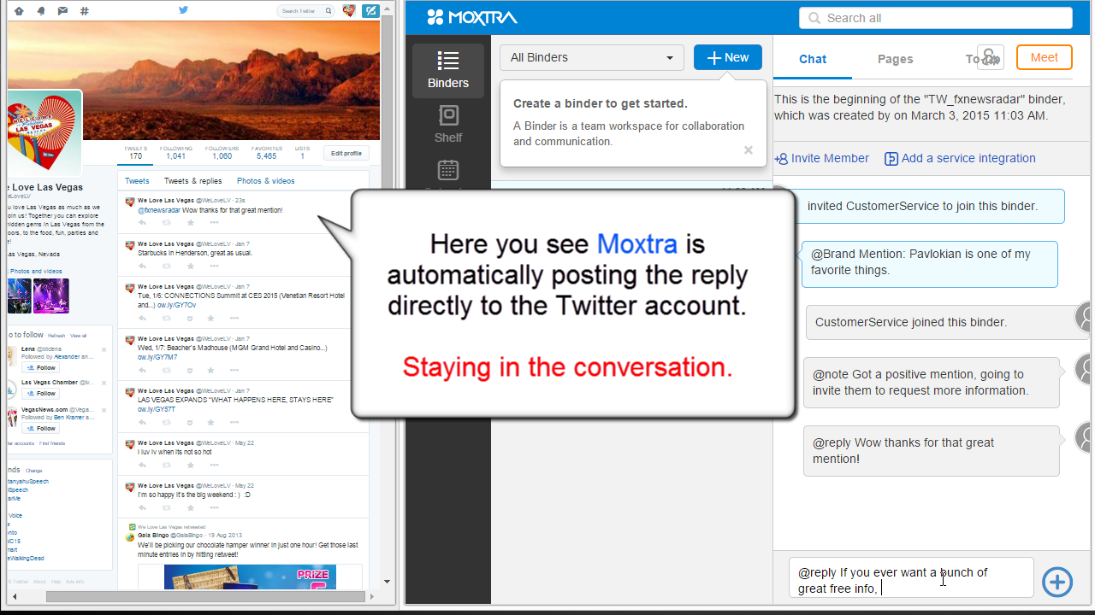The width and height of the screenshot is (1095, 615).
Task: Click the New binder button
Action: pos(728,57)
